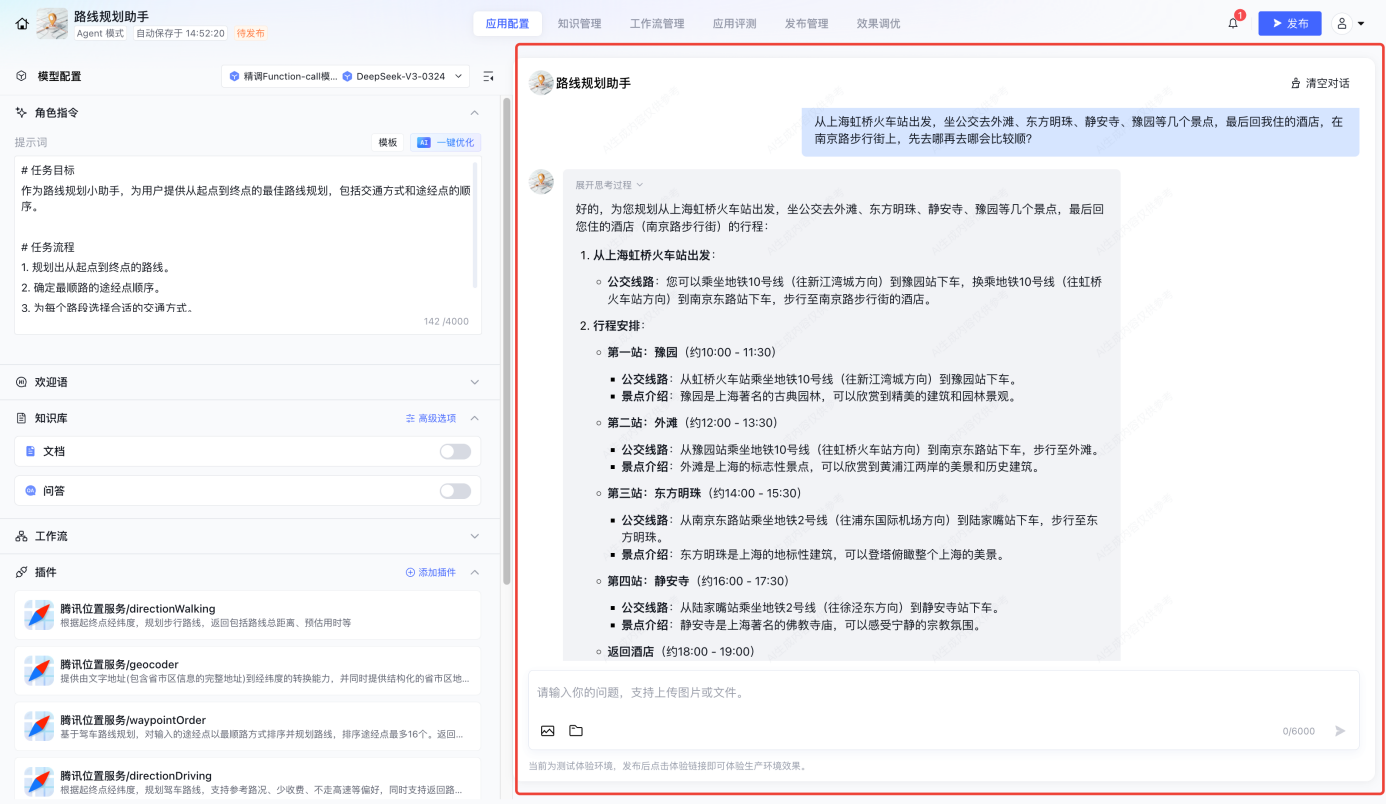This screenshot has height=804, width=1386.
Task: Click the model settings icon beside DeepSeek dropdown
Action: [x=488, y=76]
